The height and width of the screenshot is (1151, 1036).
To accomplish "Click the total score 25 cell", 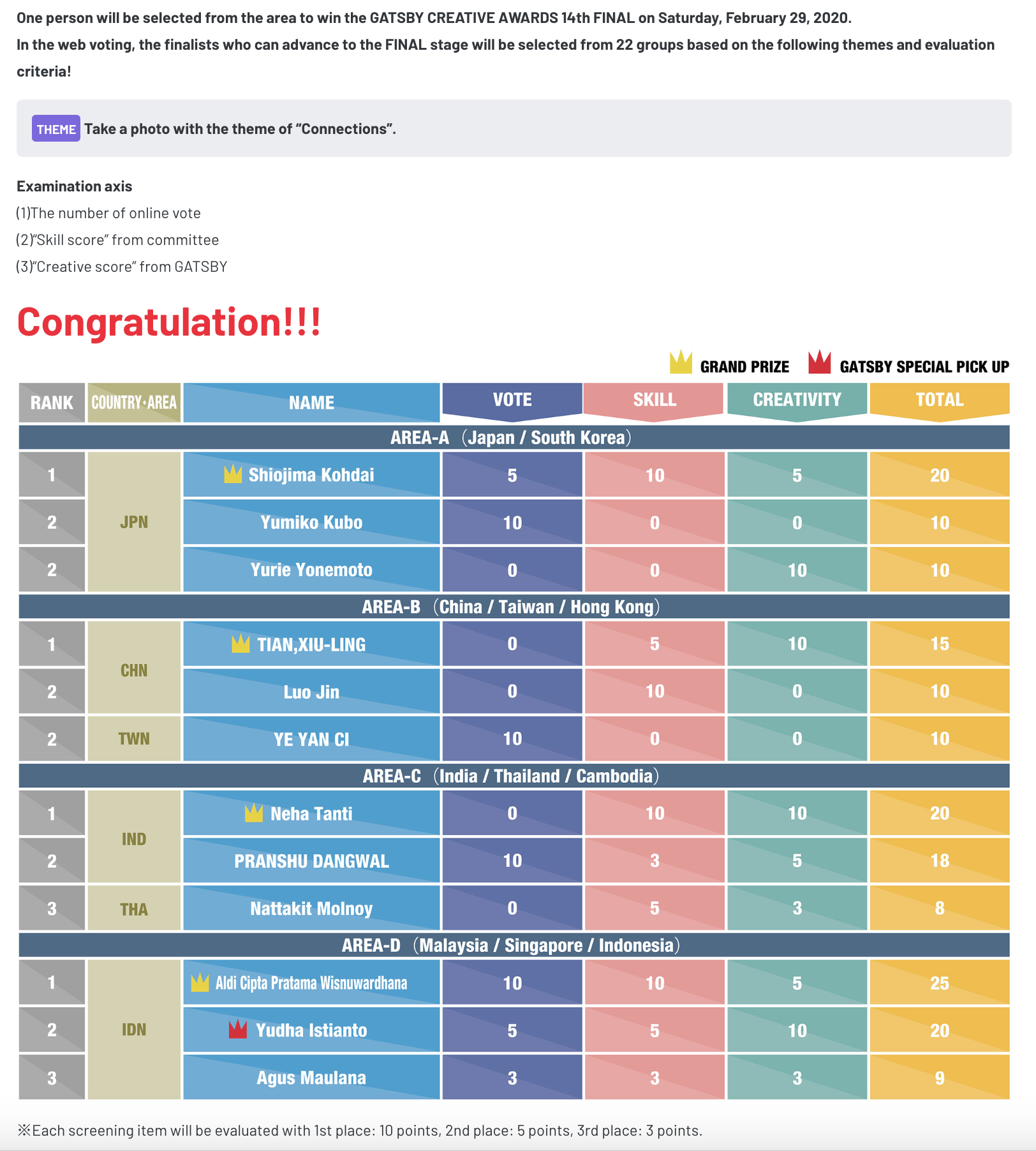I will (939, 983).
